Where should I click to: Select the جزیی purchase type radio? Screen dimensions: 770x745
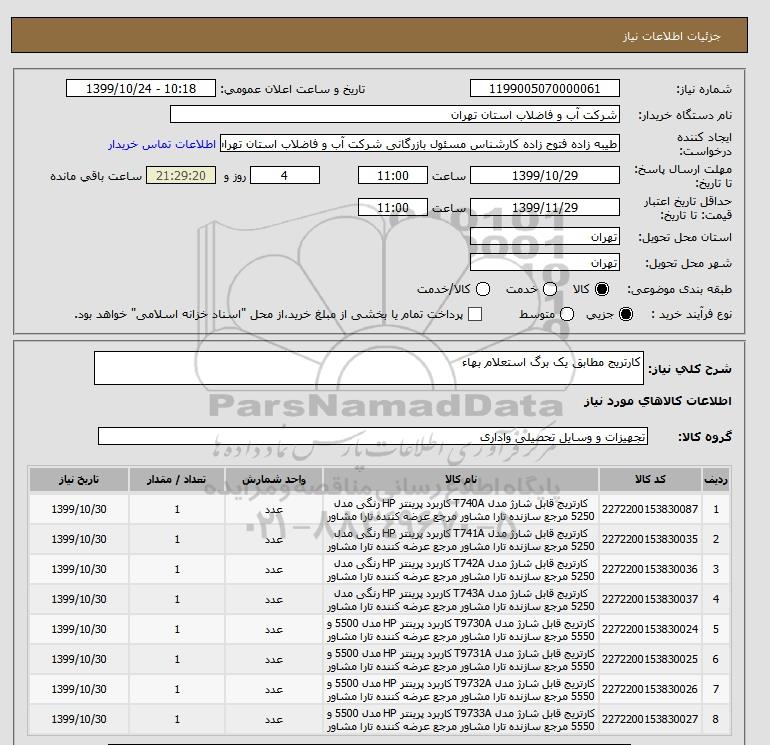626,314
